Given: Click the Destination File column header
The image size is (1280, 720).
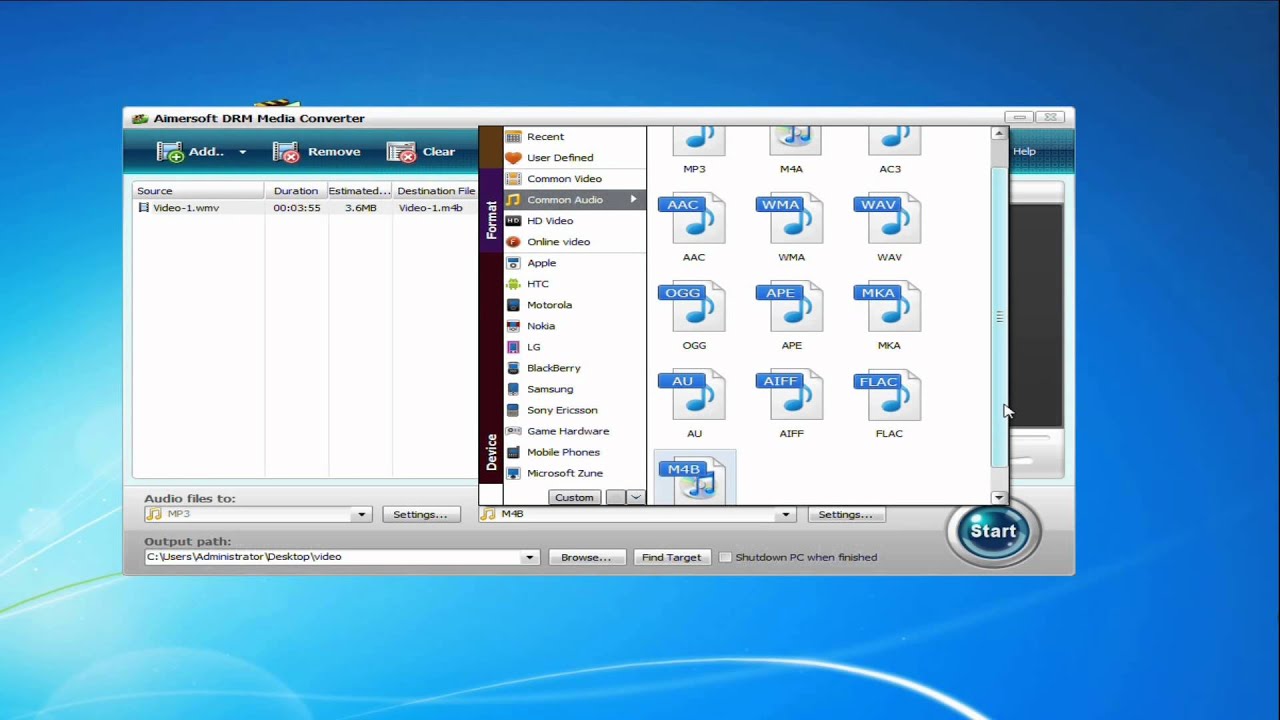Looking at the screenshot, I should point(436,191).
